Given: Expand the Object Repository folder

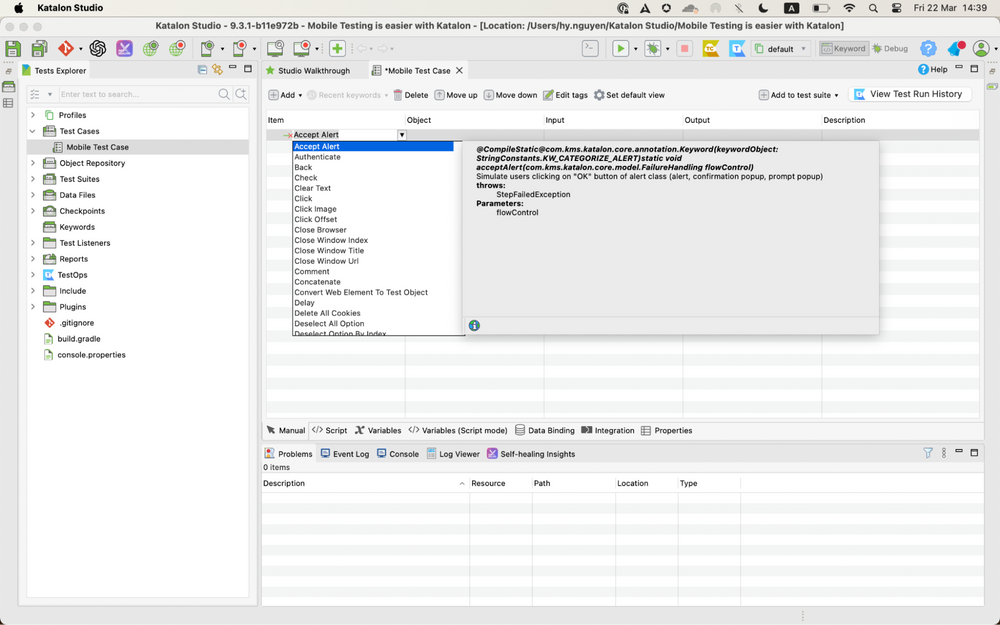Looking at the screenshot, I should 33,163.
